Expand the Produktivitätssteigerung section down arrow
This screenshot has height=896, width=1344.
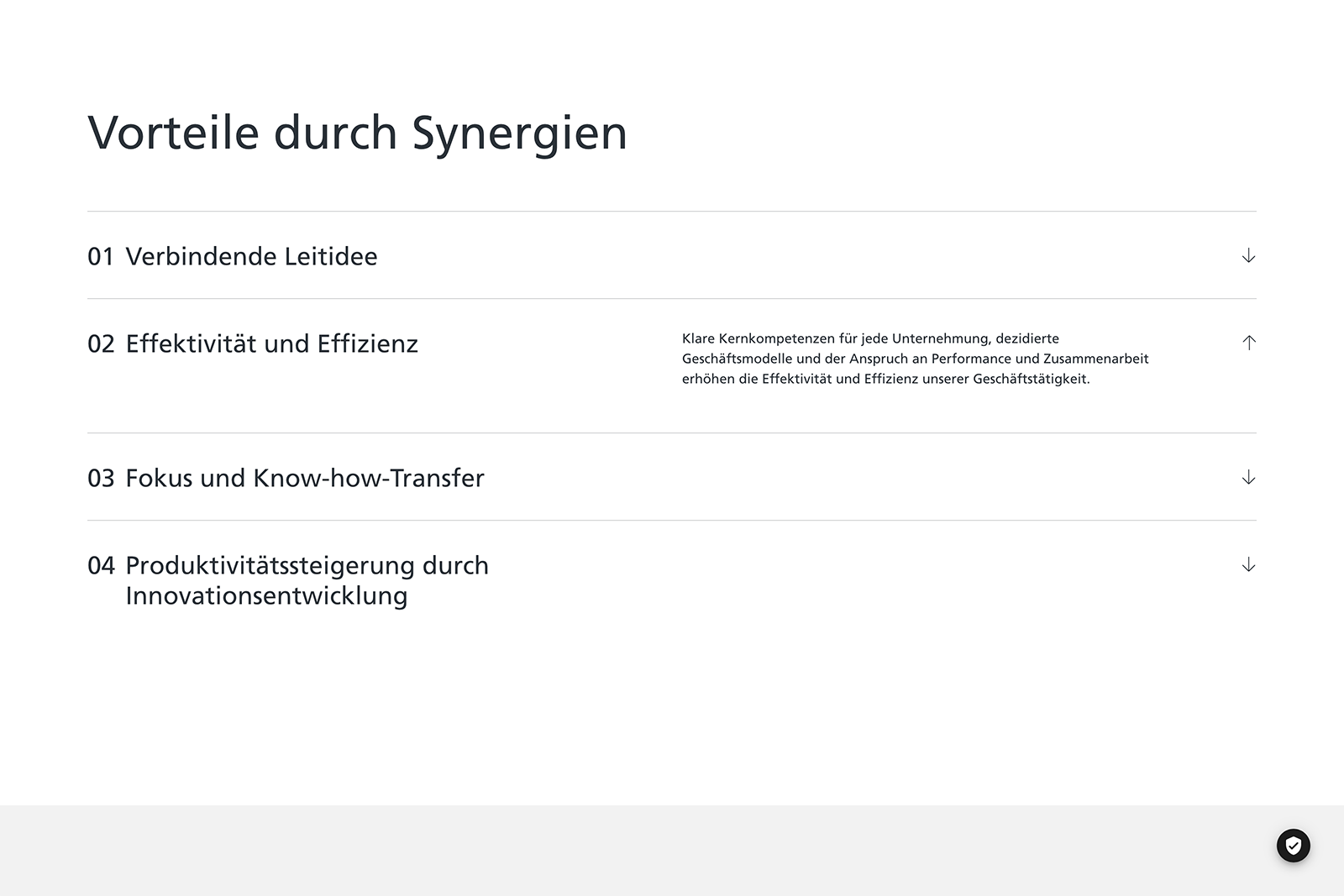pos(1248,565)
